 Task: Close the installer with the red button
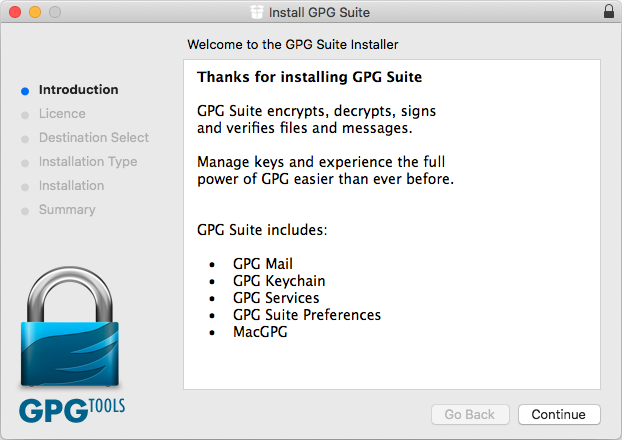(x=15, y=12)
